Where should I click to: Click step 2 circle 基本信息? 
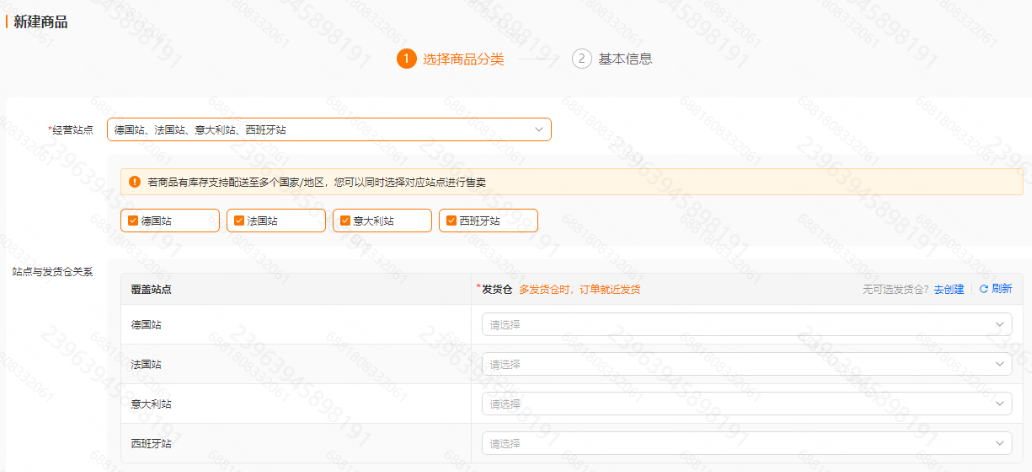tap(581, 59)
